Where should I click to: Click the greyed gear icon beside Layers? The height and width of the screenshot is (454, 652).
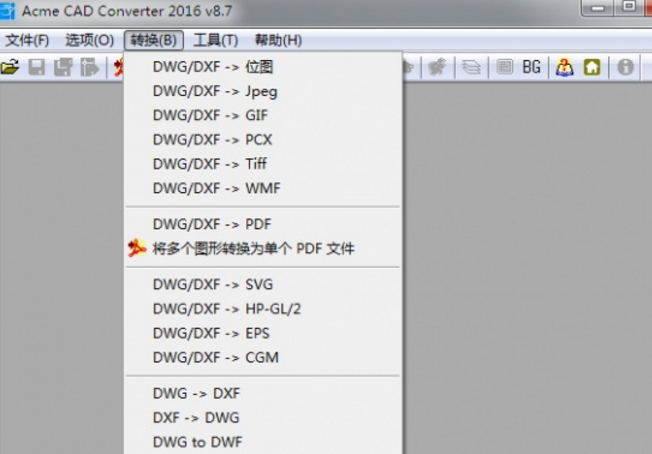(437, 67)
